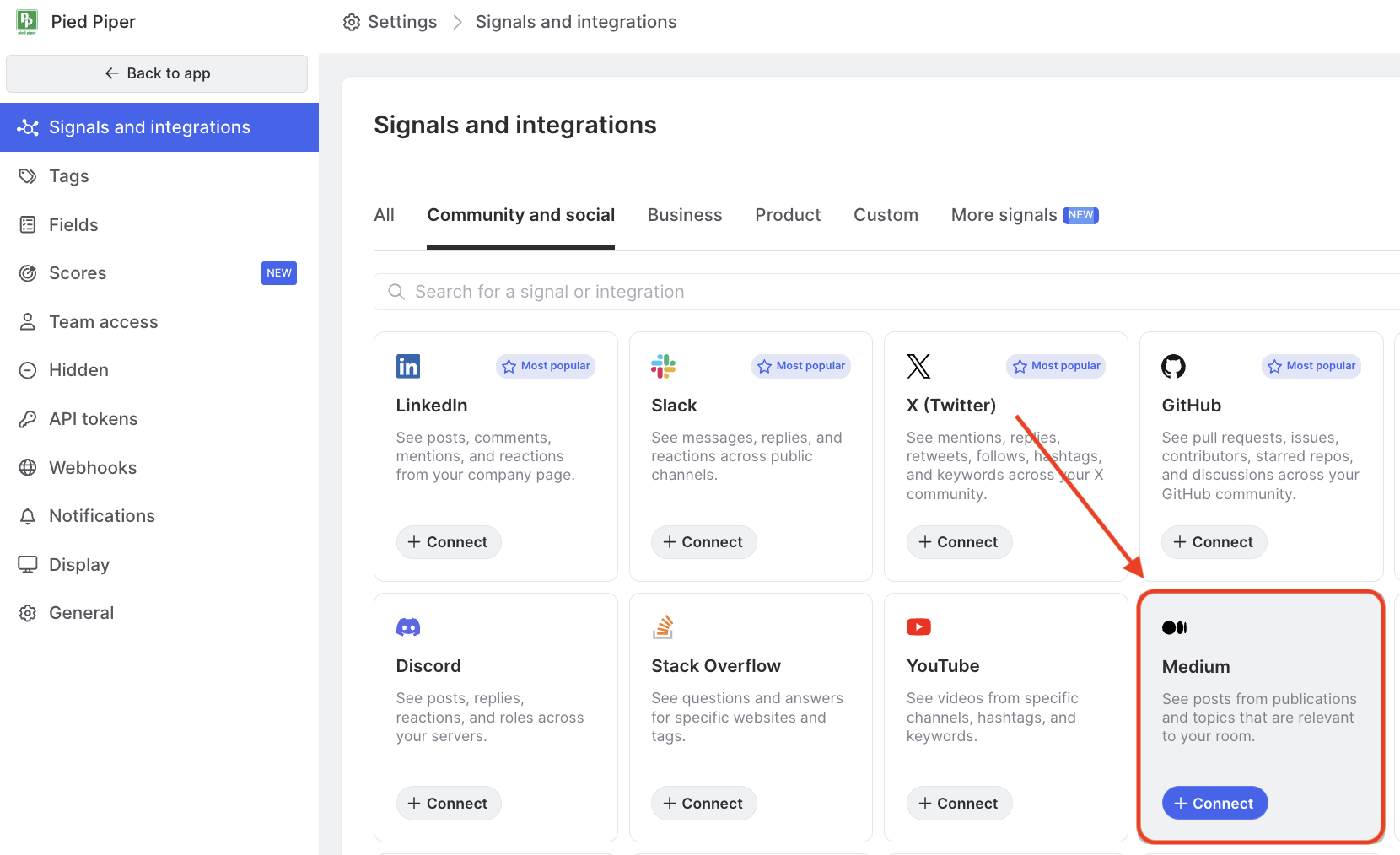This screenshot has width=1400, height=855.
Task: Click the Signals and integrations sidebar icon
Action: click(28, 127)
